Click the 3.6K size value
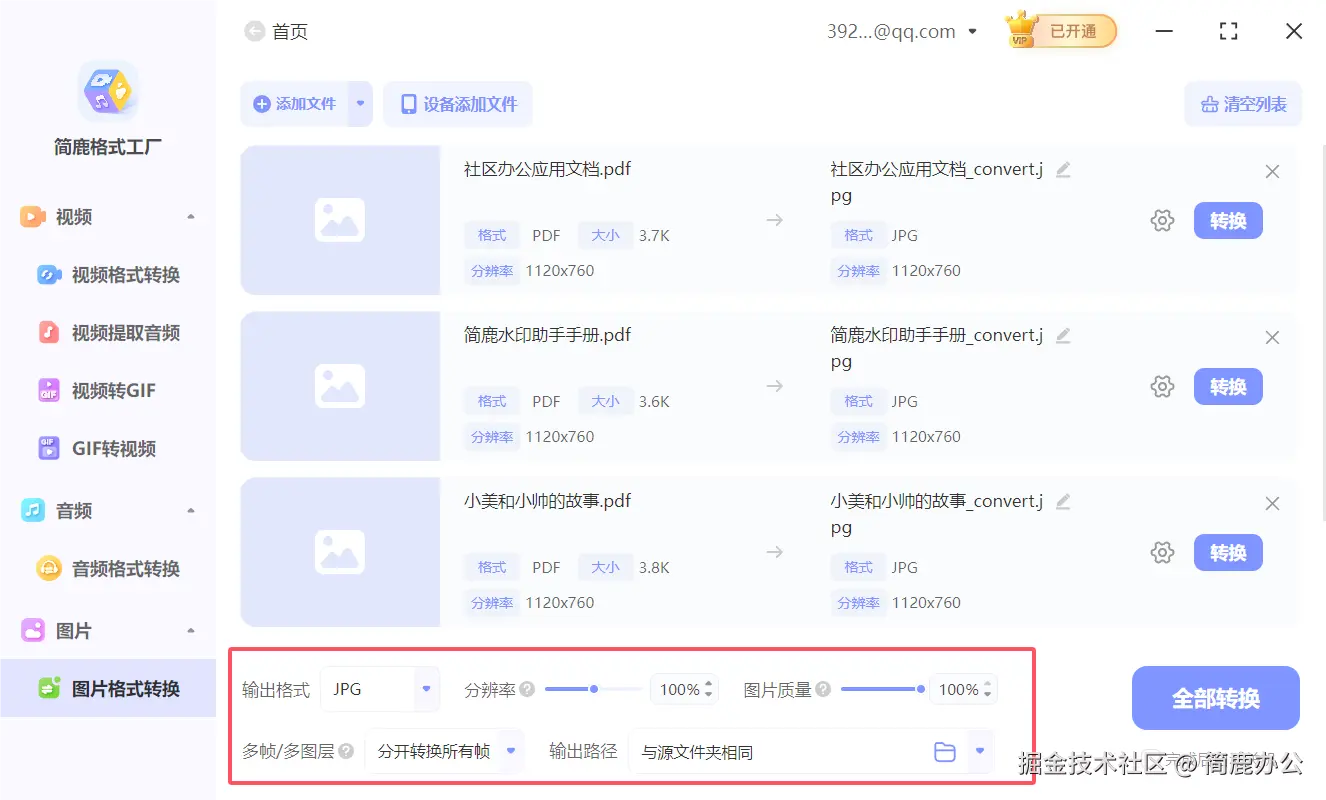The width and height of the screenshot is (1326, 800). tap(654, 402)
